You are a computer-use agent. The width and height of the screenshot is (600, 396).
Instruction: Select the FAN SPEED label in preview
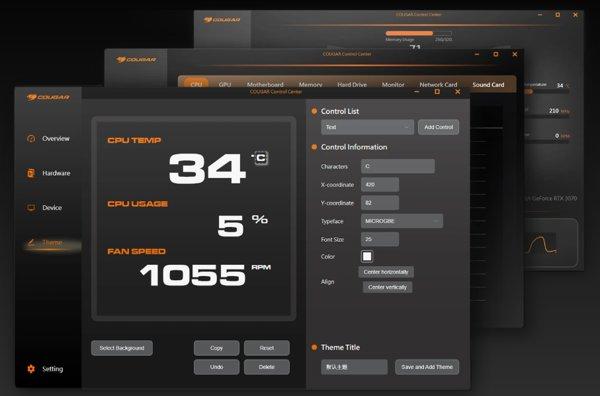click(x=137, y=251)
